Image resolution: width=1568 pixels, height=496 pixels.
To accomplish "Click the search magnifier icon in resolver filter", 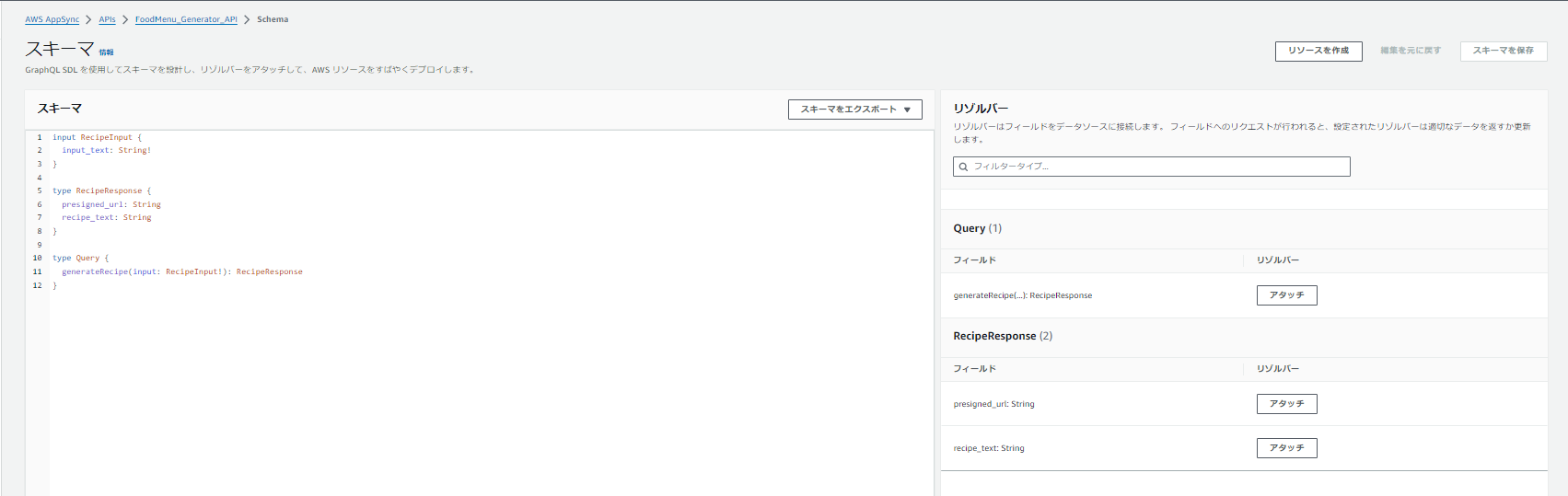I will pos(963,167).
